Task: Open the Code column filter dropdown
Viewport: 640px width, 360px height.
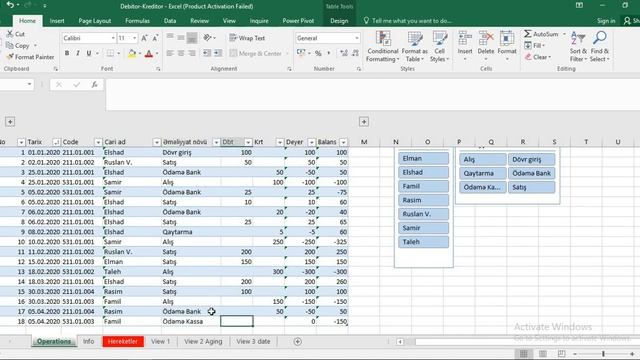Action: [x=98, y=142]
